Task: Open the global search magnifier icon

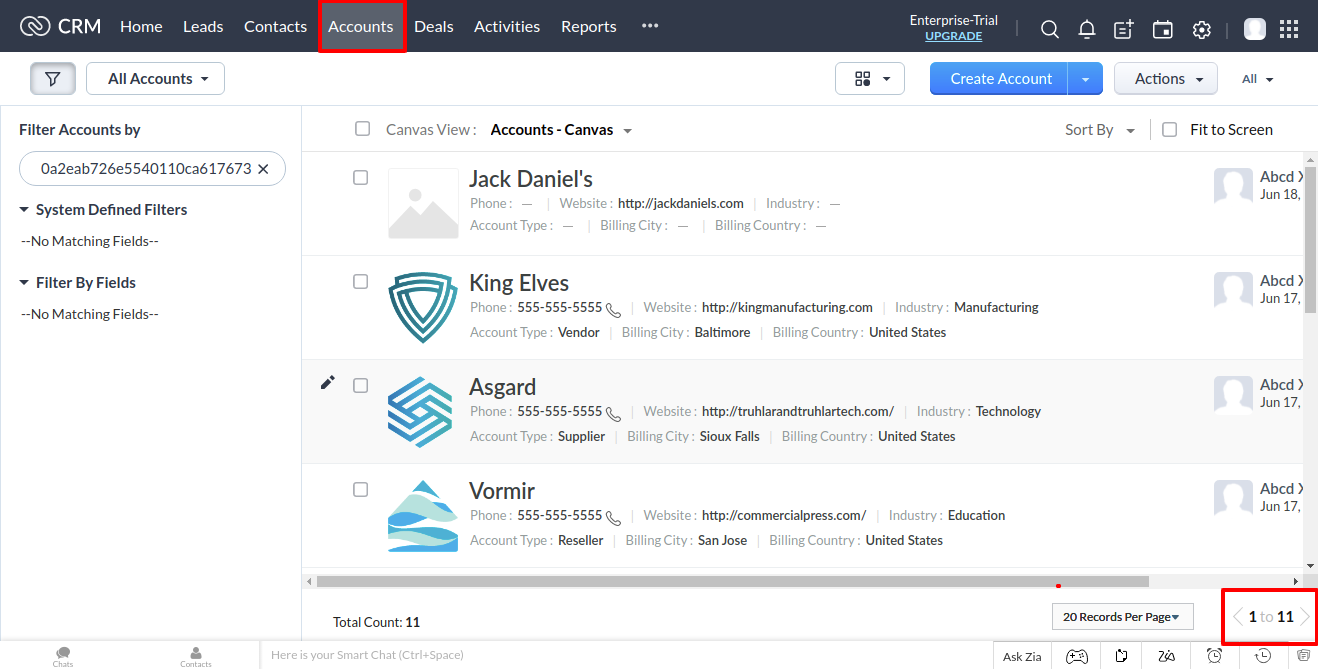Action: pos(1049,29)
